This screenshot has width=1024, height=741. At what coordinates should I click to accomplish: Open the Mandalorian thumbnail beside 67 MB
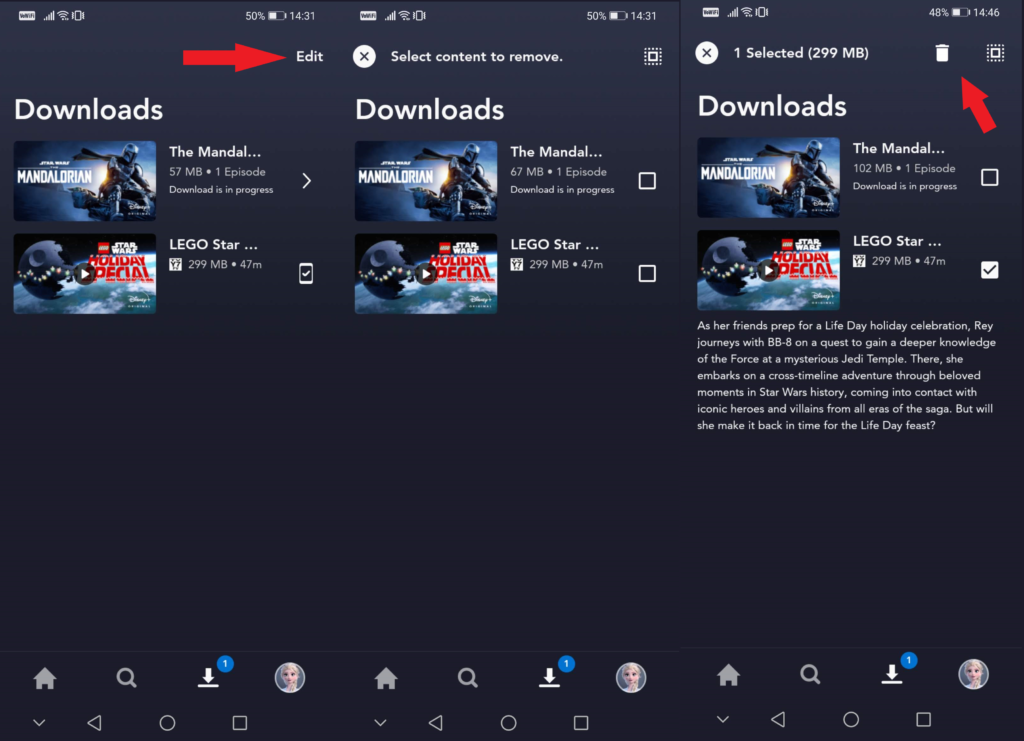pos(426,181)
